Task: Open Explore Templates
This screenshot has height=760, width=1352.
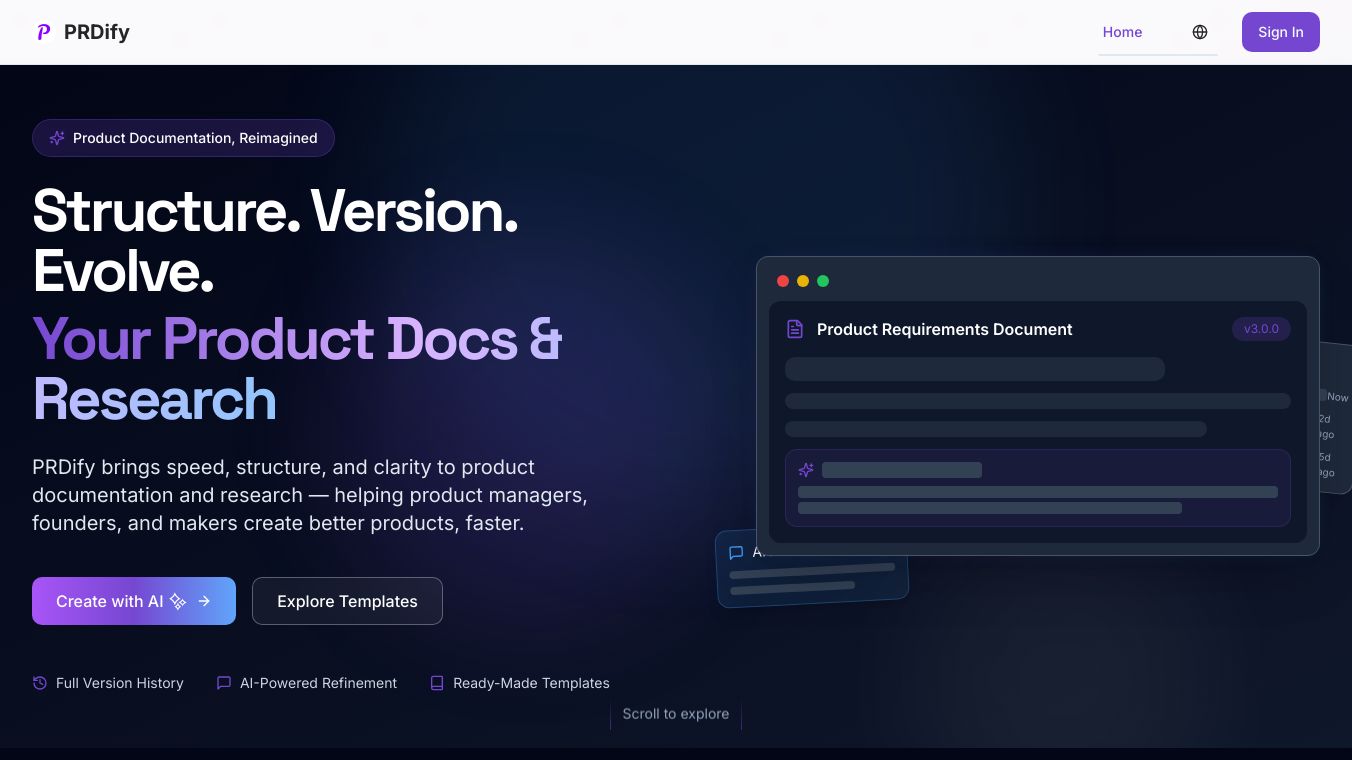Action: pyautogui.click(x=347, y=601)
